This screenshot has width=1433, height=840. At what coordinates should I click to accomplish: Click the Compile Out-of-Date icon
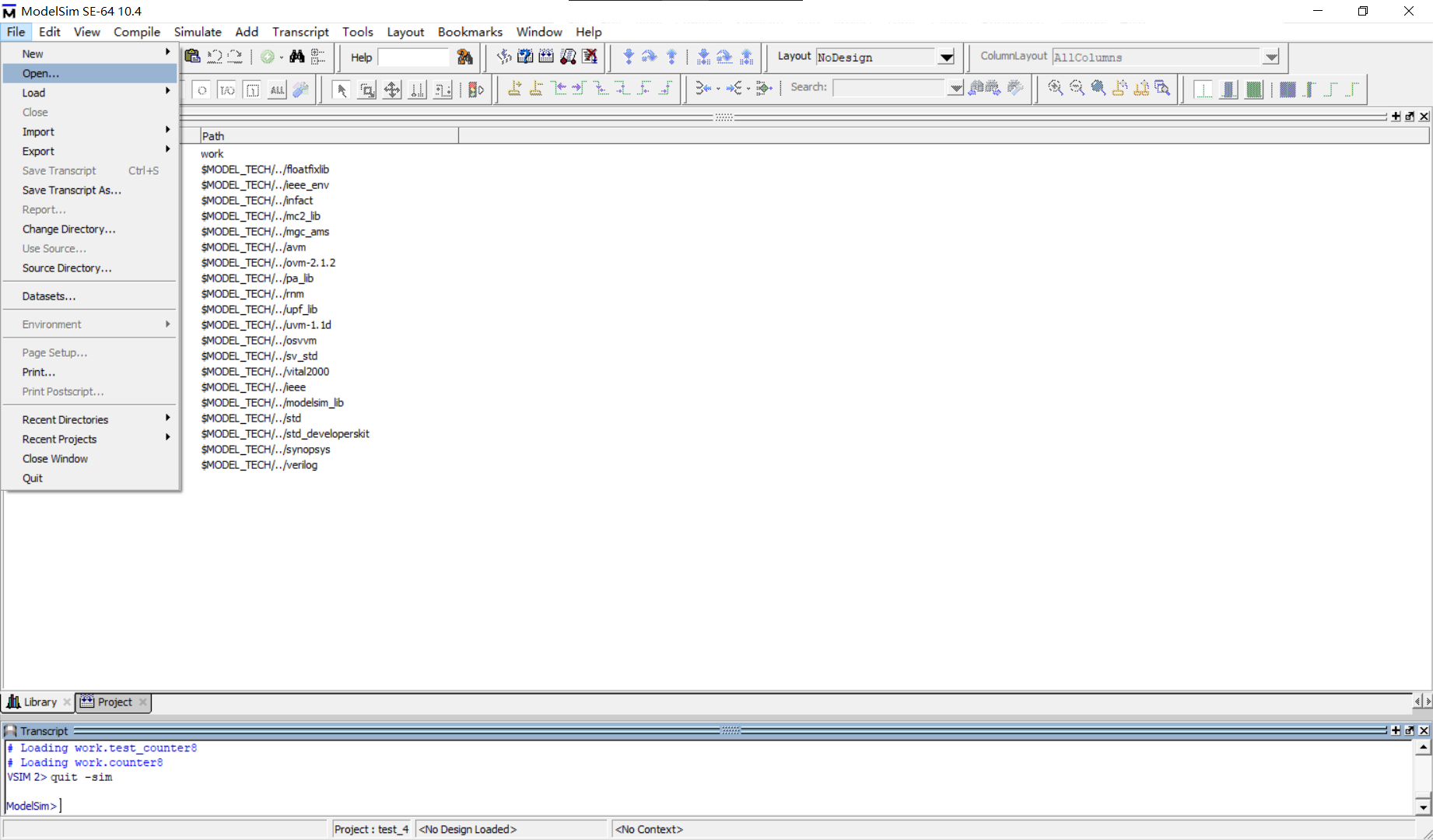click(x=525, y=57)
